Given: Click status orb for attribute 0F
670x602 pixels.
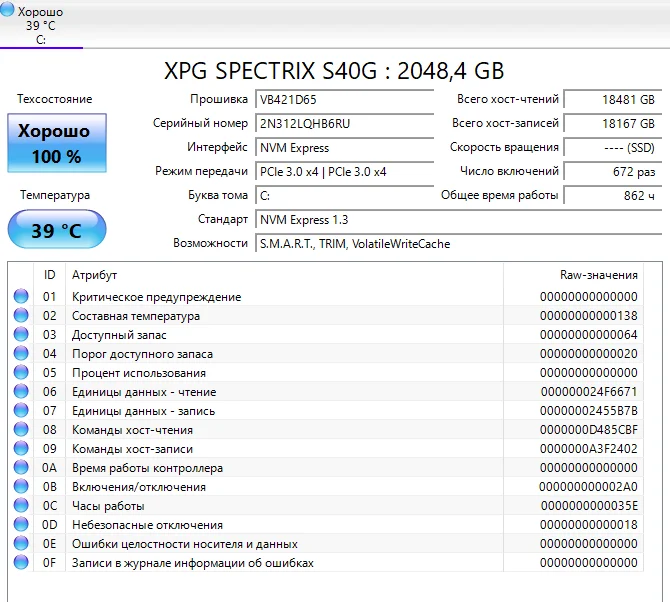Looking at the screenshot, I should click(21, 562).
